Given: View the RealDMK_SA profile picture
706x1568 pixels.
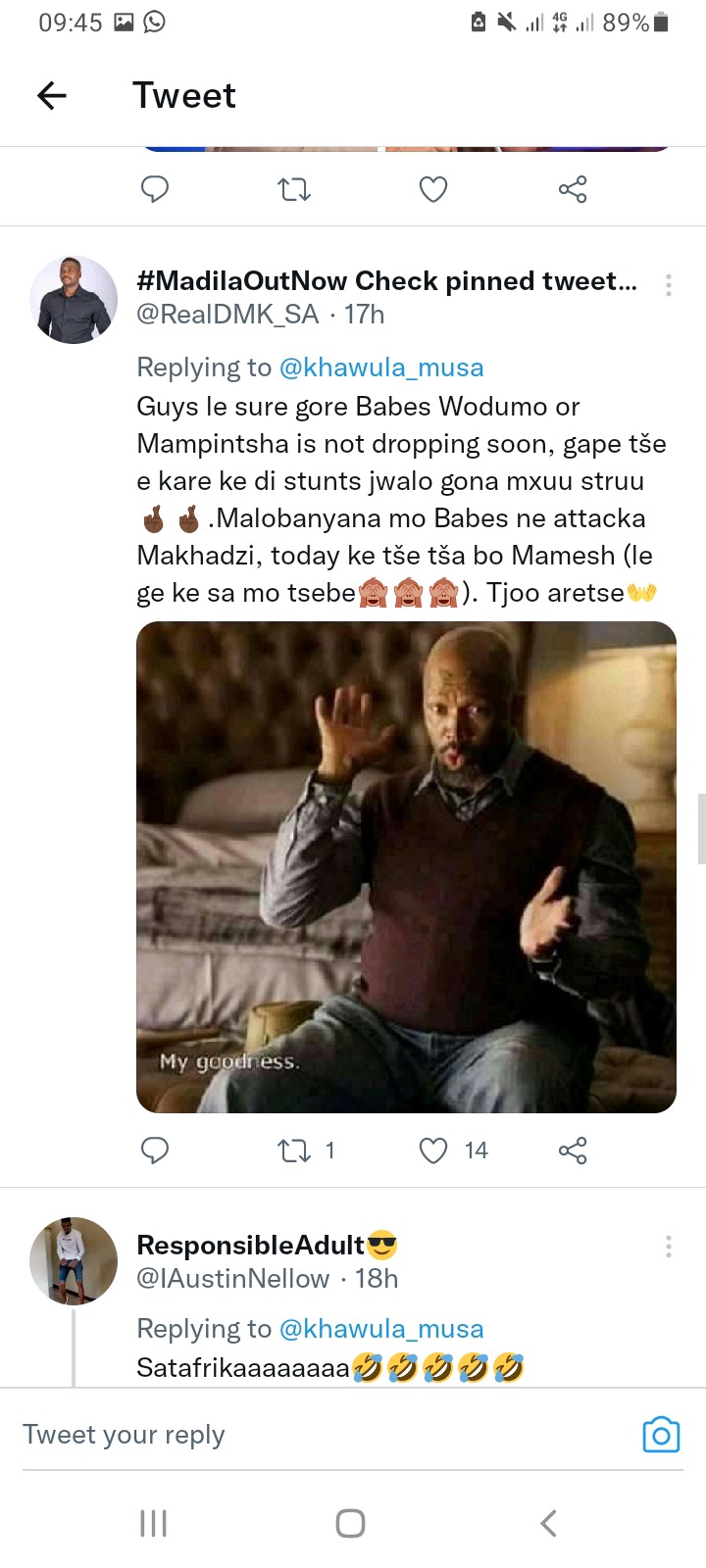Looking at the screenshot, I should (x=74, y=300).
